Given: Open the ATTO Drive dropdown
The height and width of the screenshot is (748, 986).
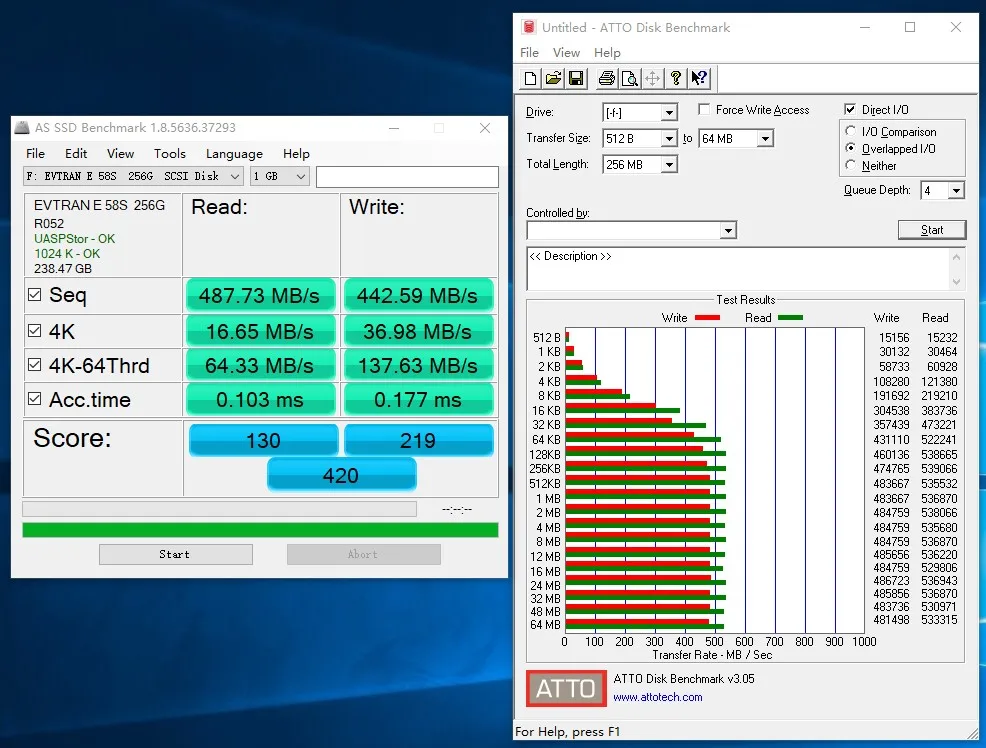Looking at the screenshot, I should (x=669, y=113).
